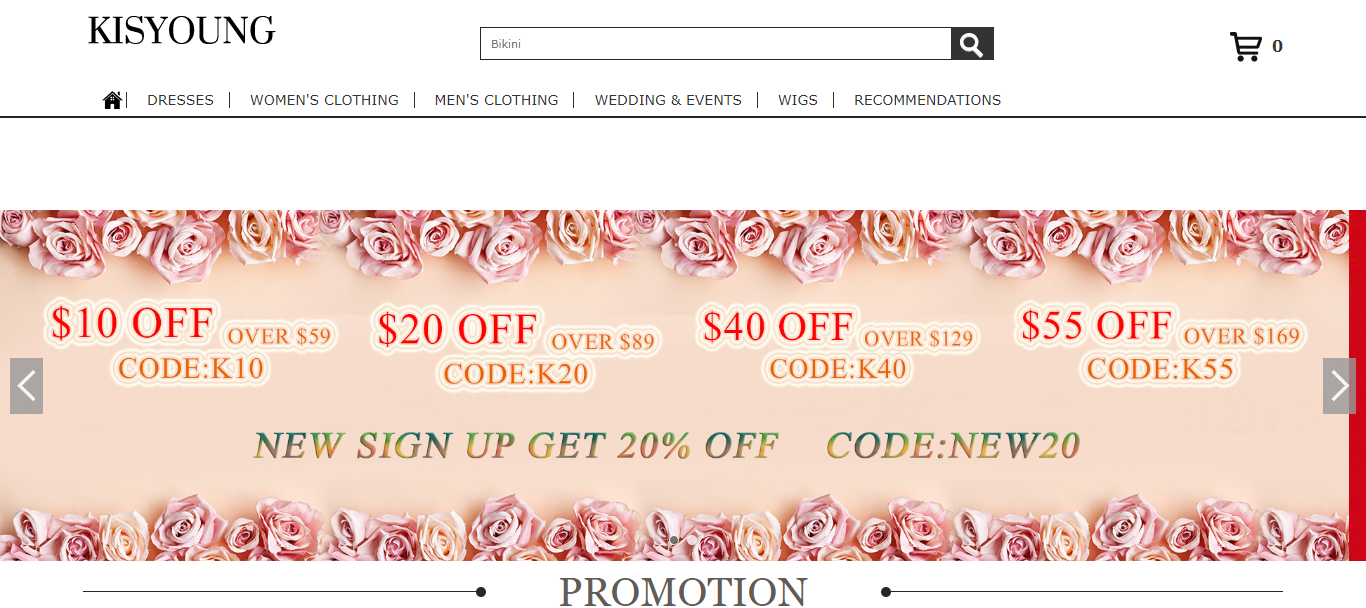Advance banner with right arrow
This screenshot has width=1366, height=608.
coord(1339,386)
